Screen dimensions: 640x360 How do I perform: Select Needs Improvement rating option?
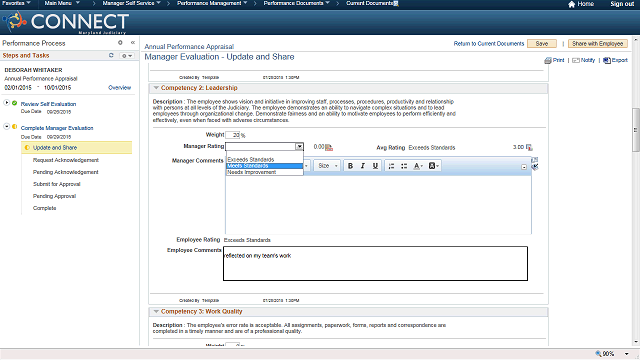click(x=252, y=172)
